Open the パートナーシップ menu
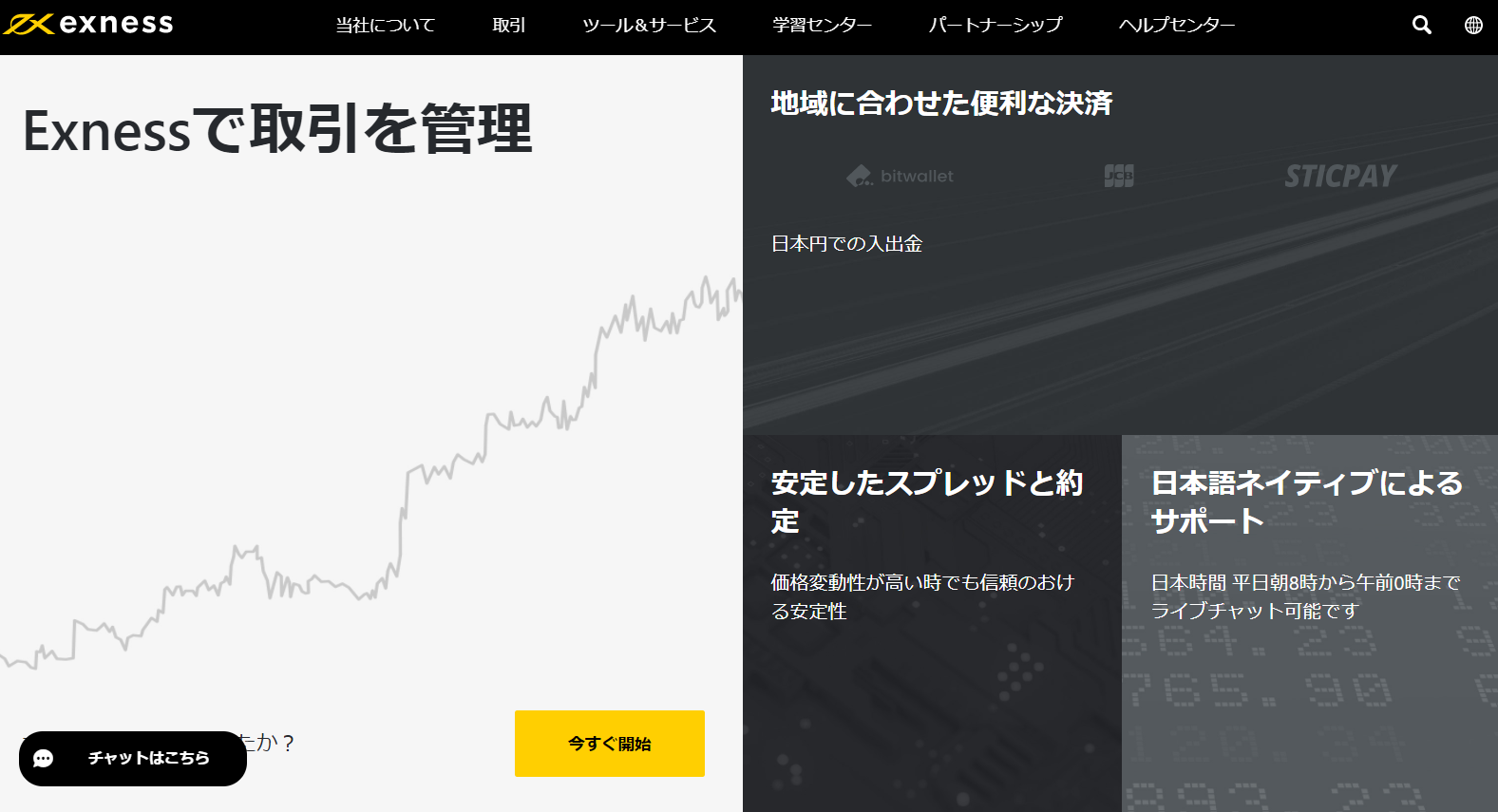The image size is (1498, 812). point(996,26)
